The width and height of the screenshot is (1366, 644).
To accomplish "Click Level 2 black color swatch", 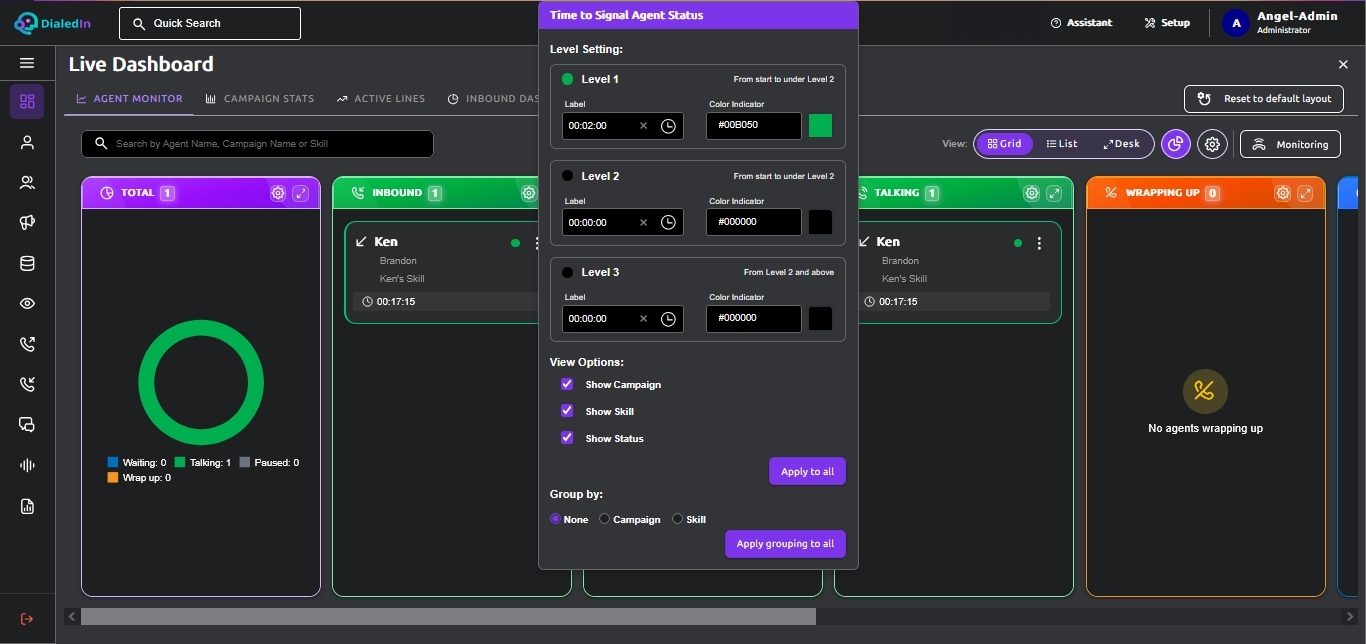I will coord(820,222).
